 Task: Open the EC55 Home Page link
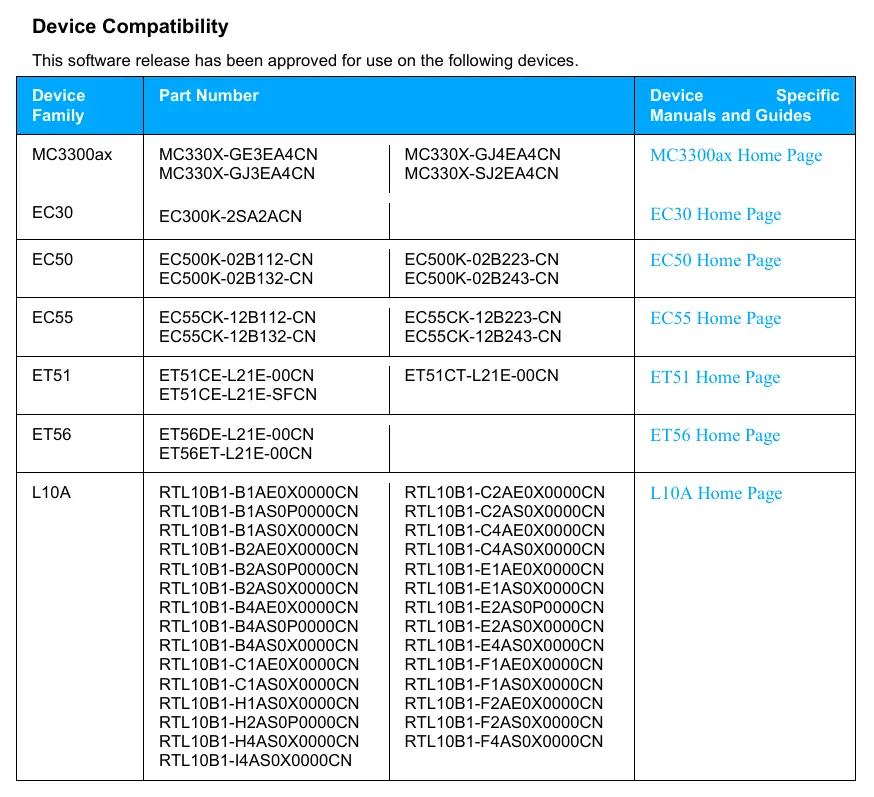coord(715,318)
